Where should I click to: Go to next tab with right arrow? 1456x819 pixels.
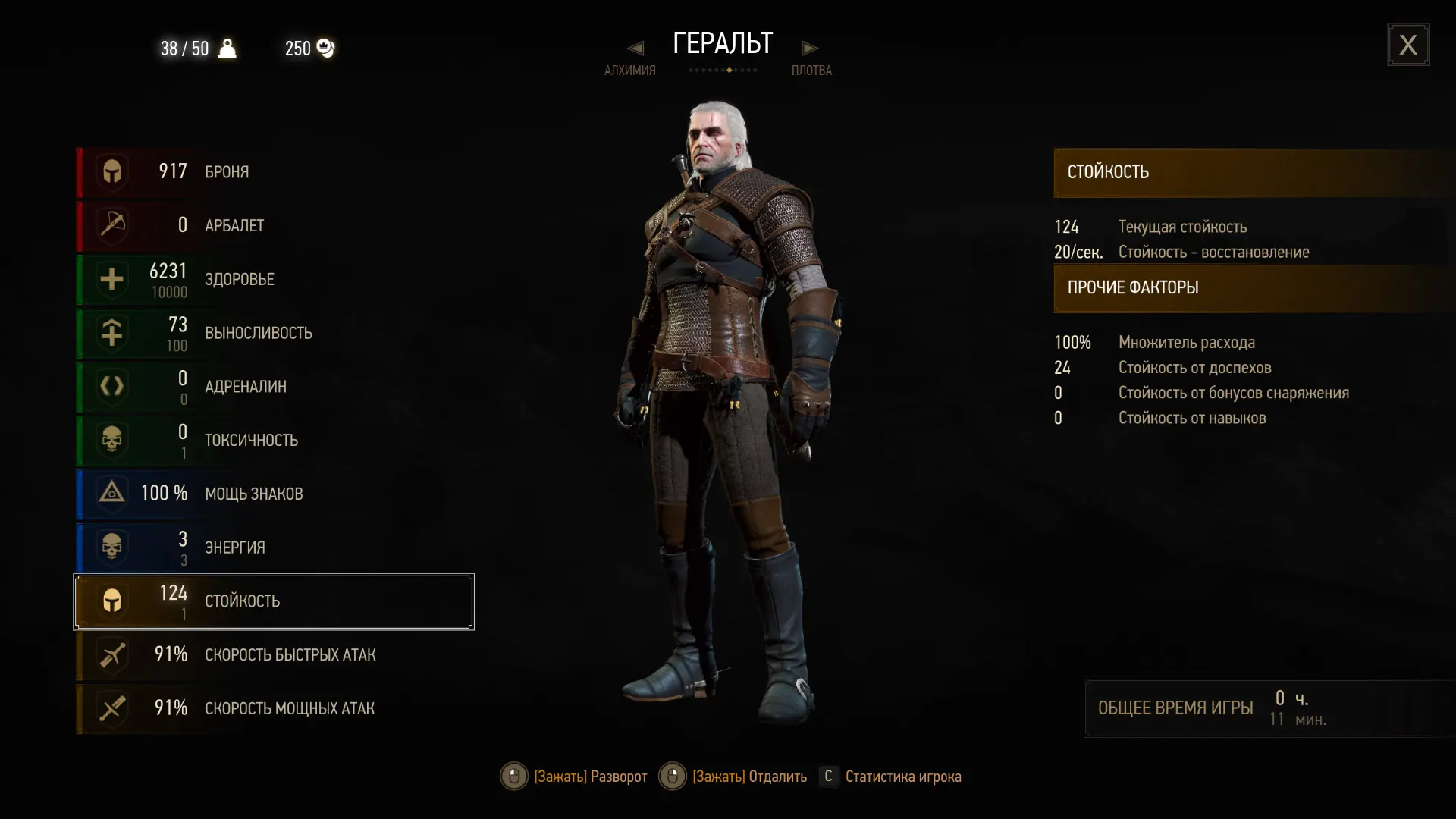pyautogui.click(x=810, y=49)
